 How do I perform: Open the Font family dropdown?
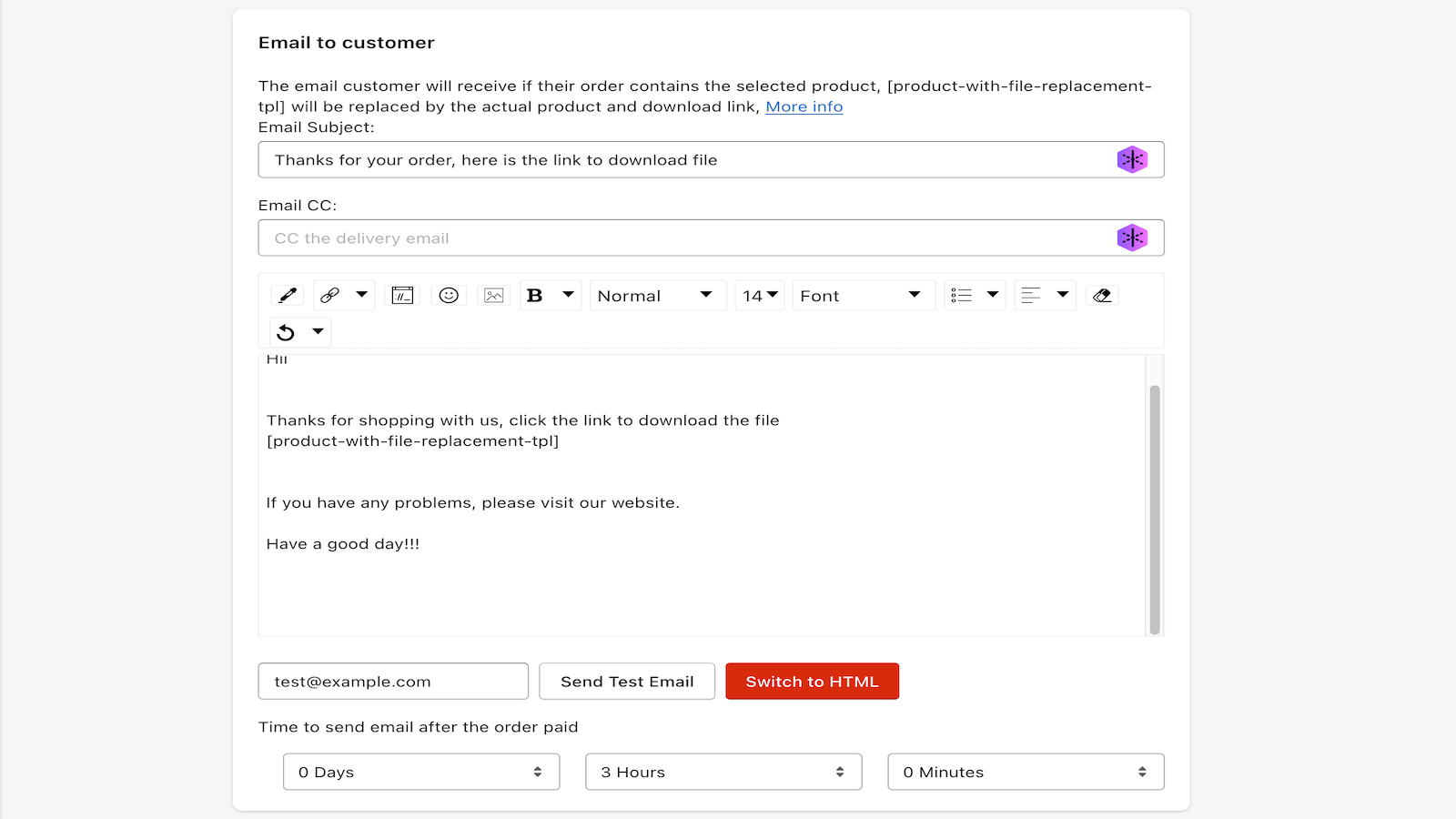point(862,295)
